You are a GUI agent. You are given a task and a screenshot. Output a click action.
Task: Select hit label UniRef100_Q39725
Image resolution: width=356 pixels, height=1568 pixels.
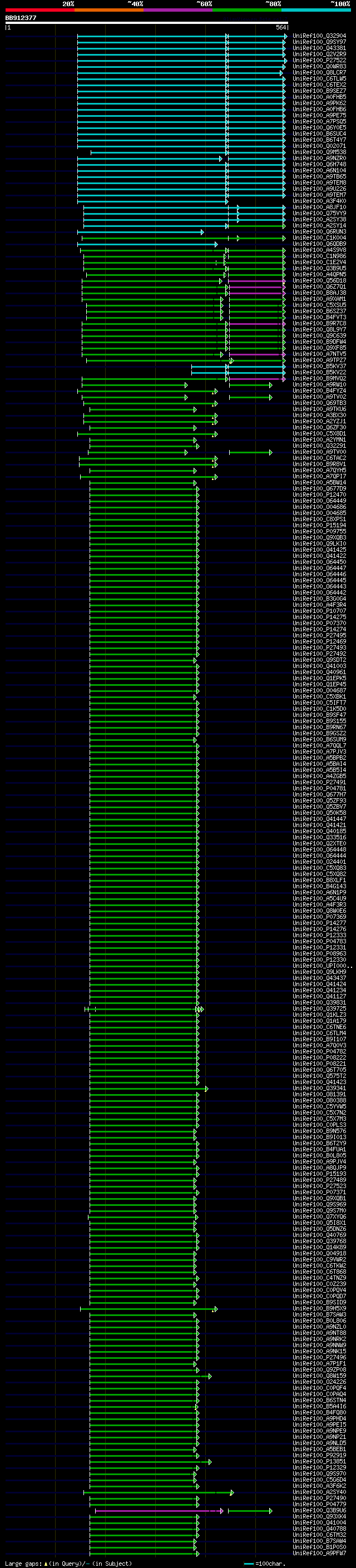319,1008
